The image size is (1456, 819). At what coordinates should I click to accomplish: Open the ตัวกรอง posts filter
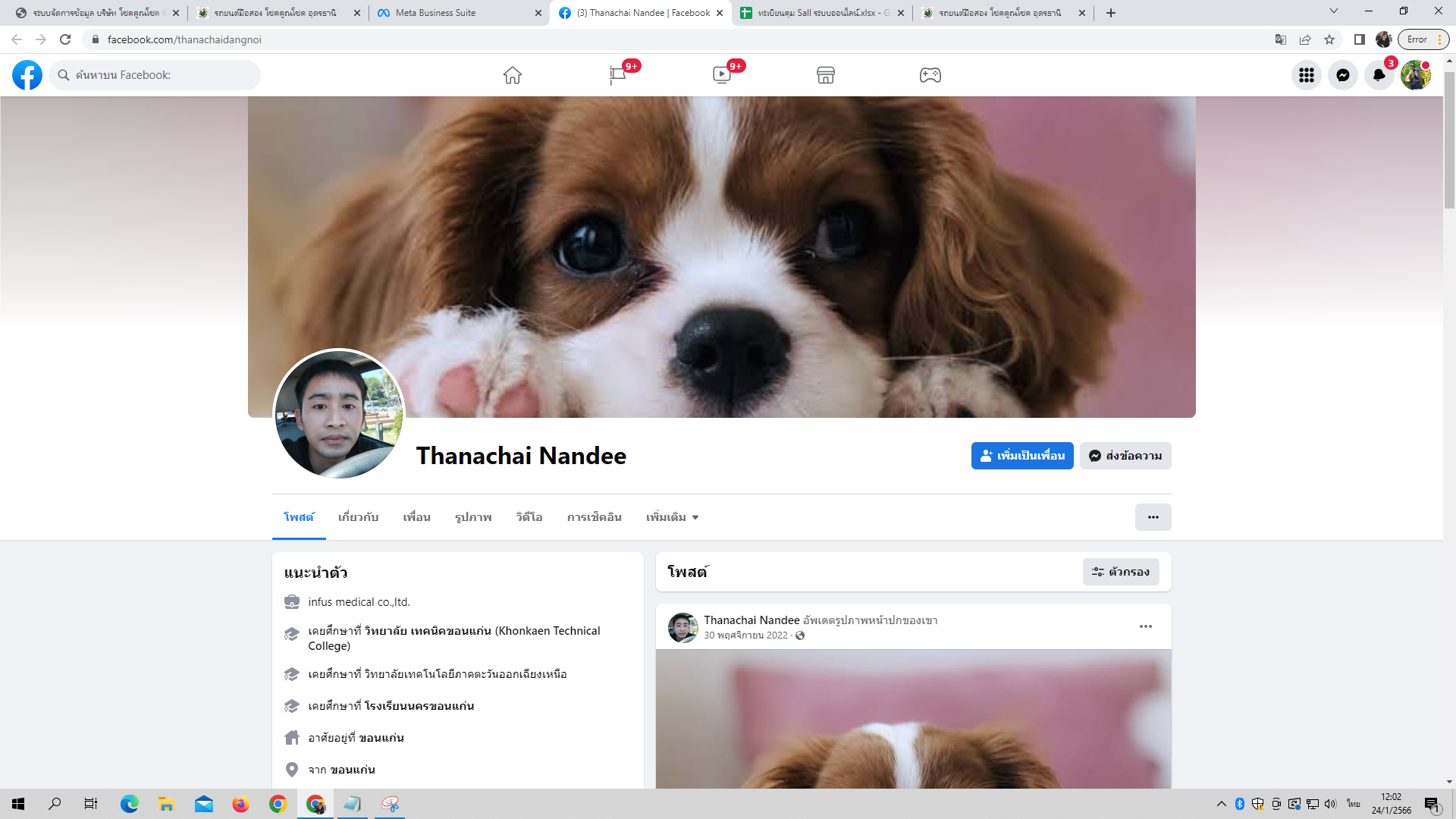pos(1121,572)
